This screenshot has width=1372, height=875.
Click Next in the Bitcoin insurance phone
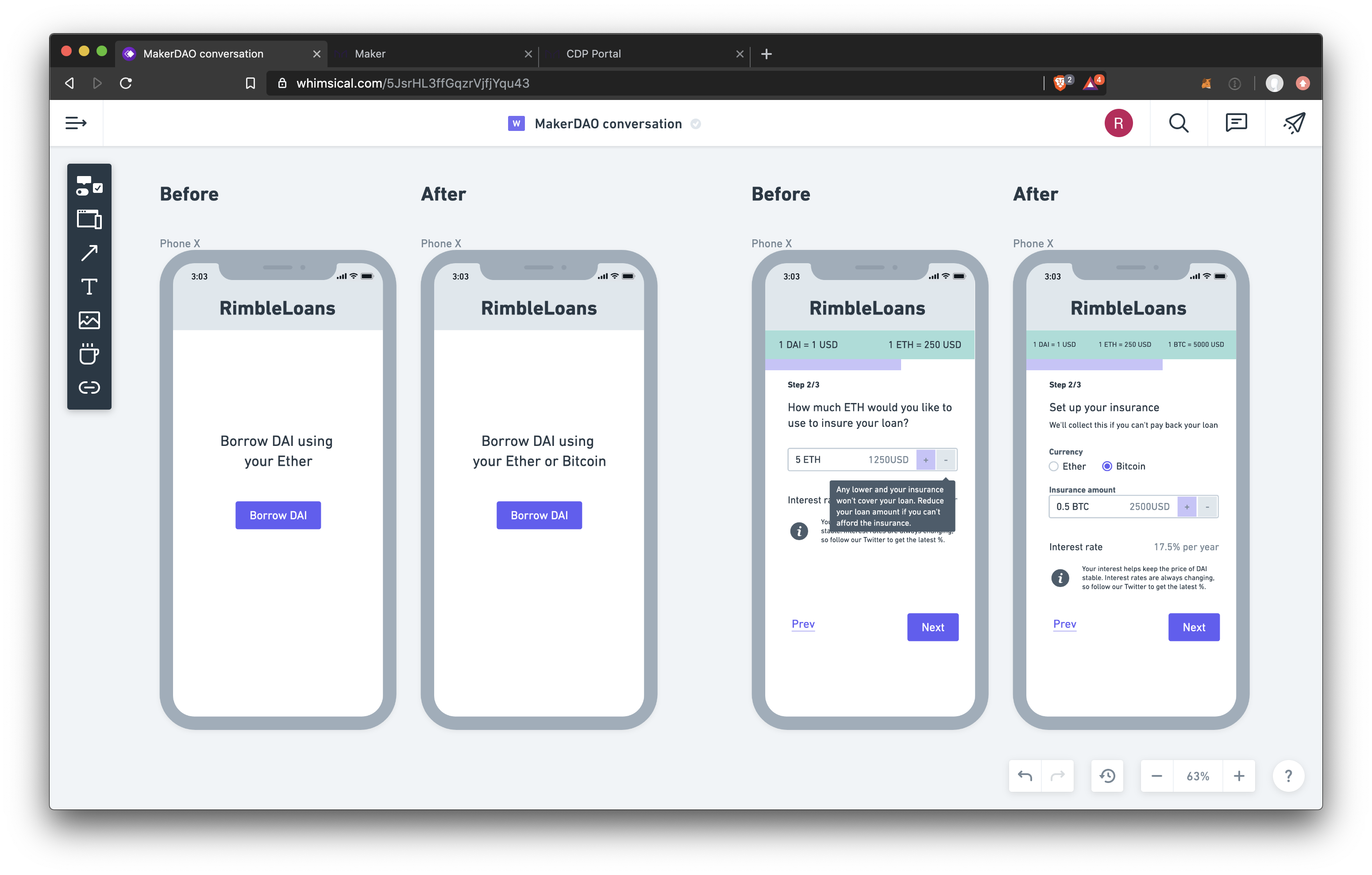click(1194, 627)
